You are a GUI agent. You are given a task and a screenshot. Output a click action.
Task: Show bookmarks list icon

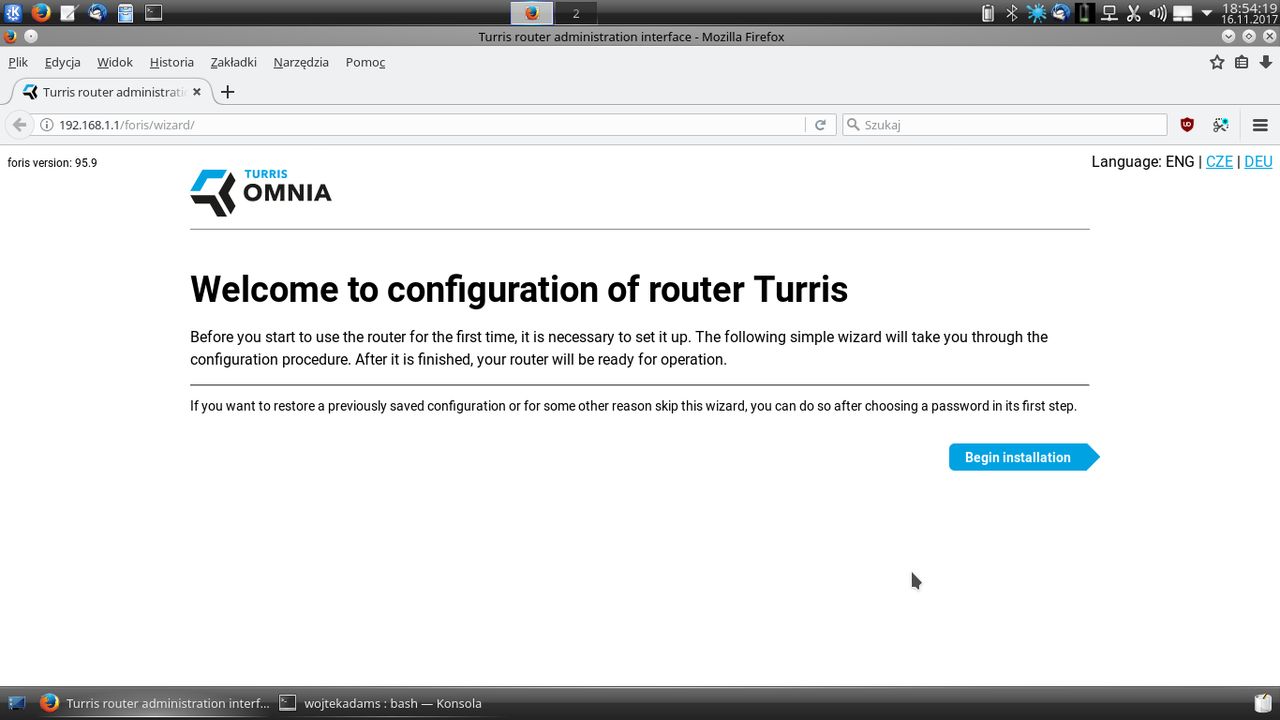point(1241,62)
